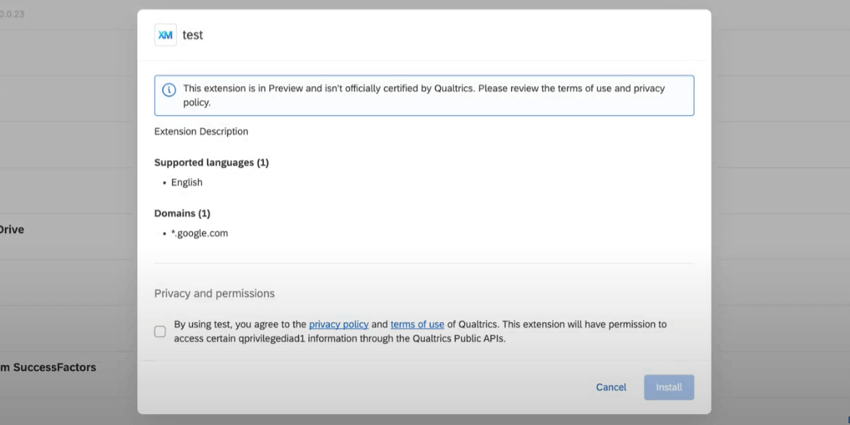Click the XM logo icon
Image resolution: width=850 pixels, height=425 pixels.
[x=165, y=35]
